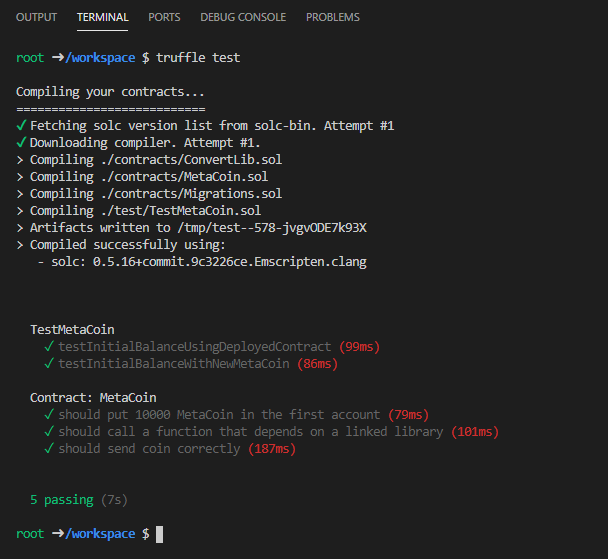Click the ./contracts/Migrations.sol path
This screenshot has width=608, height=559.
click(x=191, y=194)
